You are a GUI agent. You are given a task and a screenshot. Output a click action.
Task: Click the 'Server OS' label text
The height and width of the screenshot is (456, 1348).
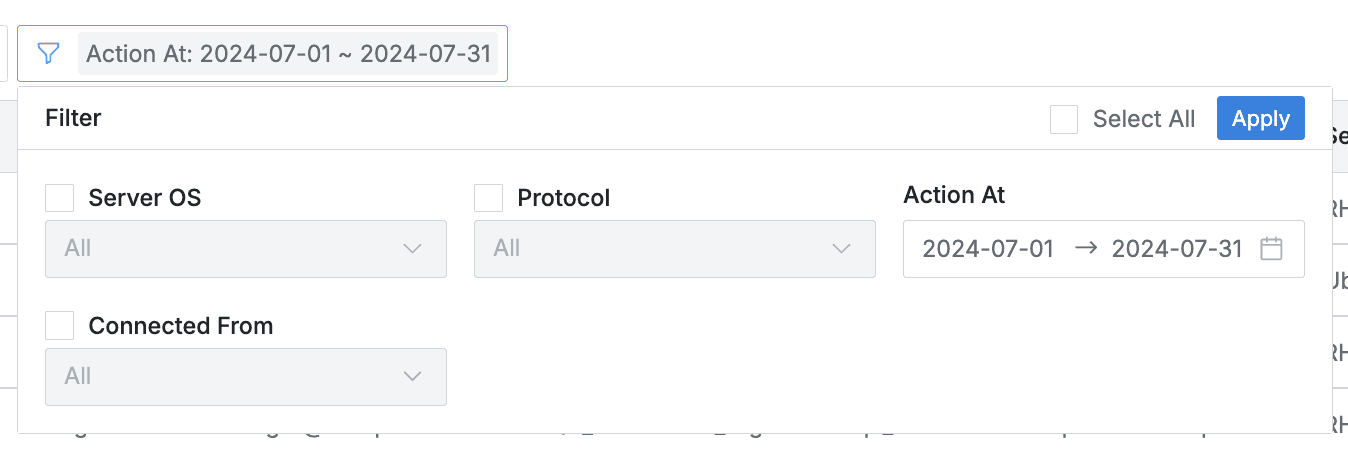pyautogui.click(x=145, y=198)
